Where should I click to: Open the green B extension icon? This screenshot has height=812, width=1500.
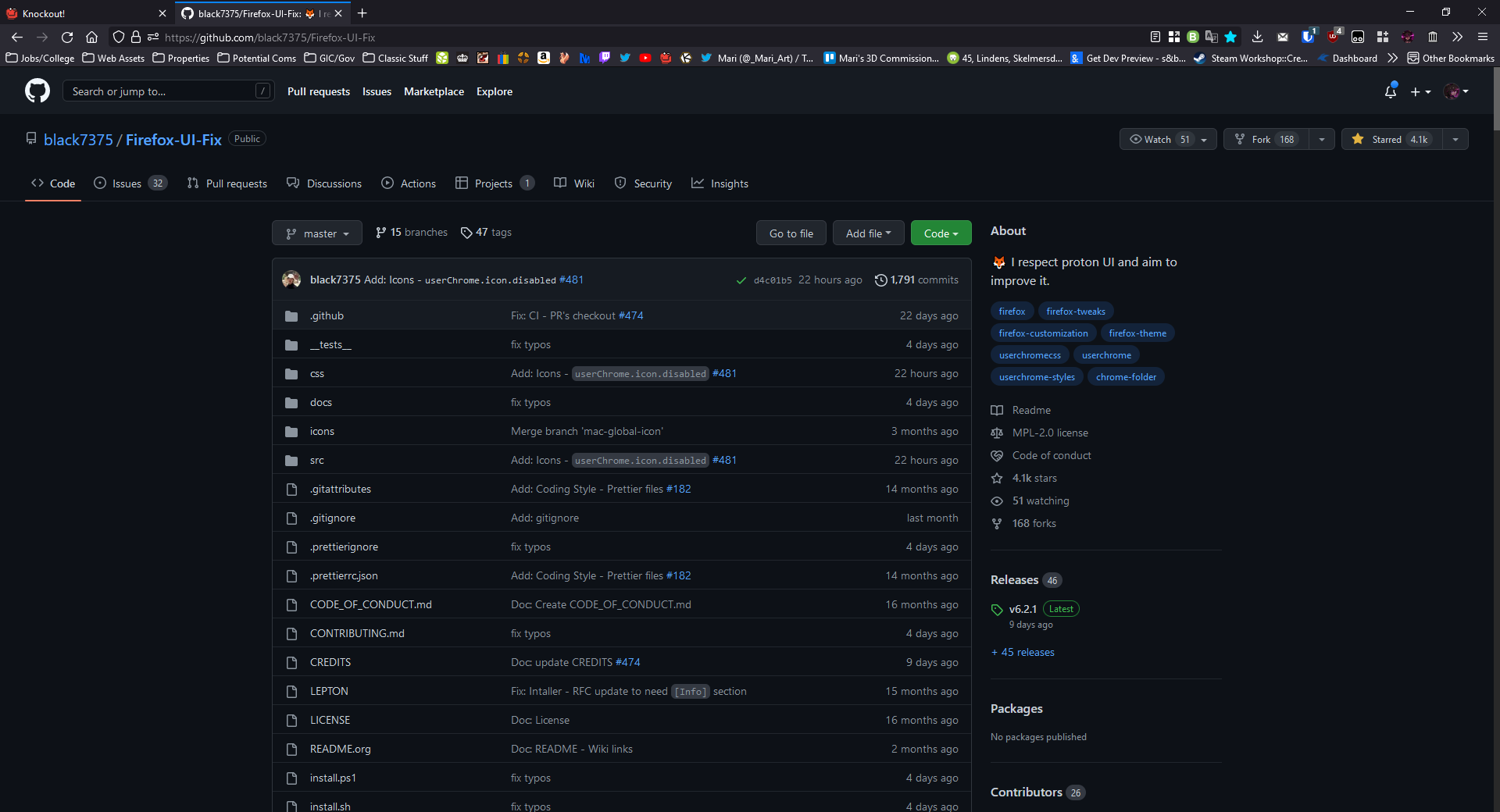pos(1193,37)
